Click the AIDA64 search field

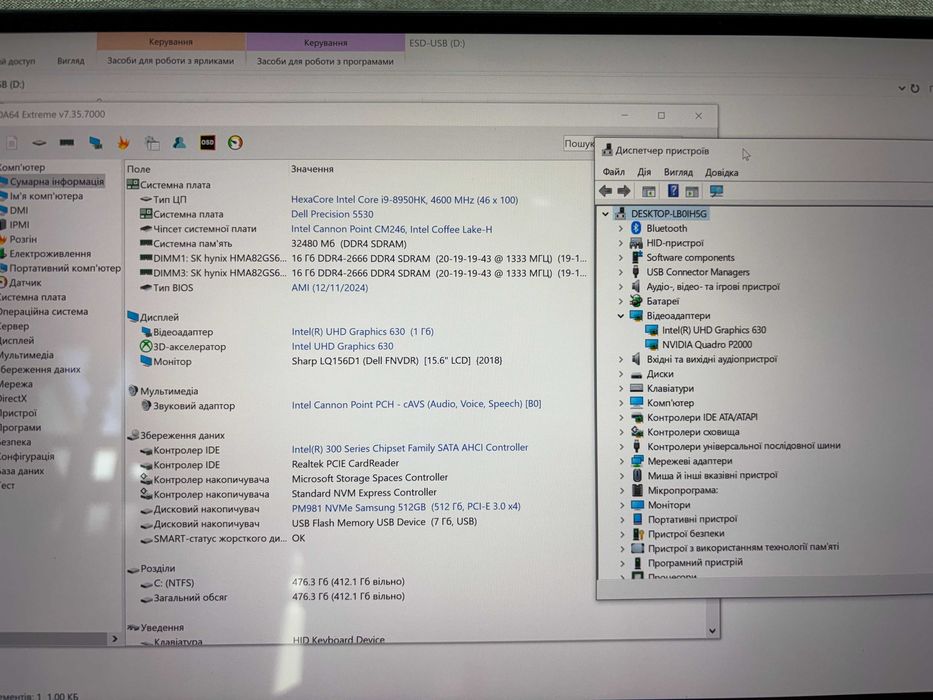[580, 143]
